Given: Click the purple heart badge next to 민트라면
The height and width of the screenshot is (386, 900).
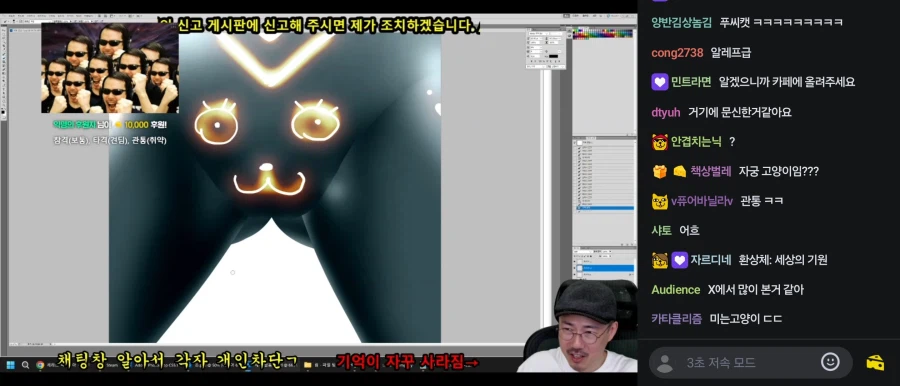Looking at the screenshot, I should pos(660,82).
